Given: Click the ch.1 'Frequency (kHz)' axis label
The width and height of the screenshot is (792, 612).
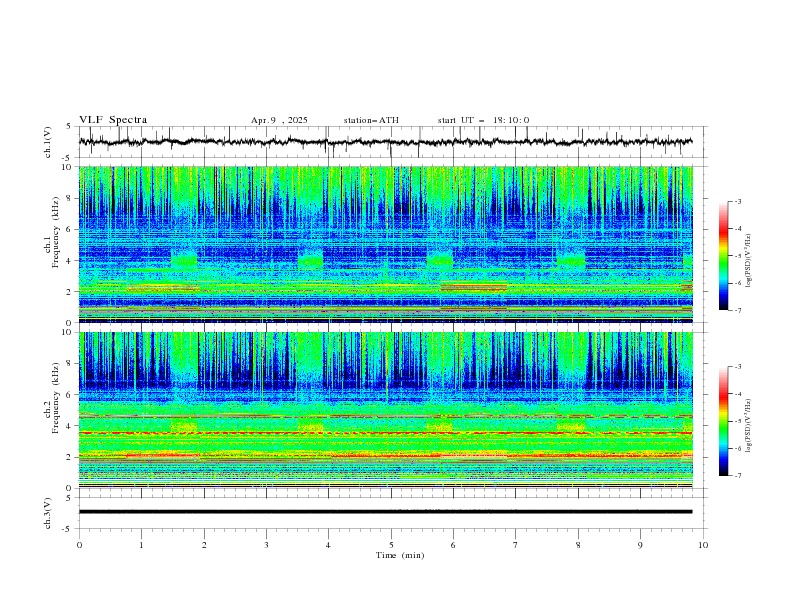Looking at the screenshot, I should coord(56,233).
